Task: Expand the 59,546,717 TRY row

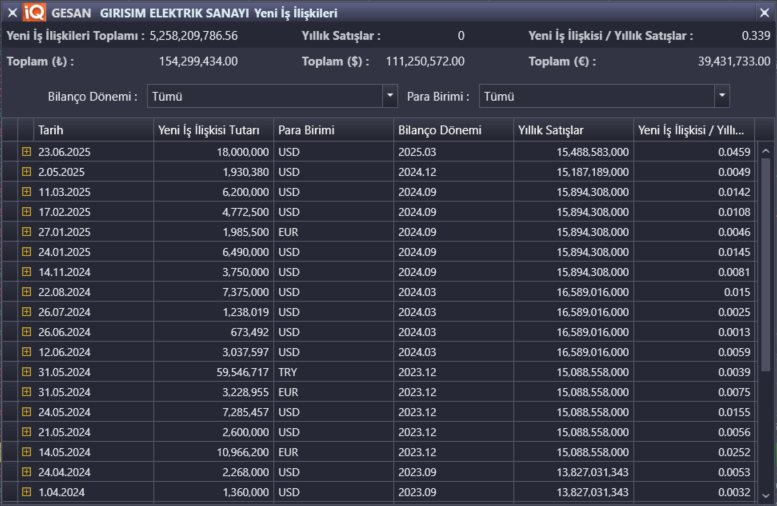Action: 26,372
